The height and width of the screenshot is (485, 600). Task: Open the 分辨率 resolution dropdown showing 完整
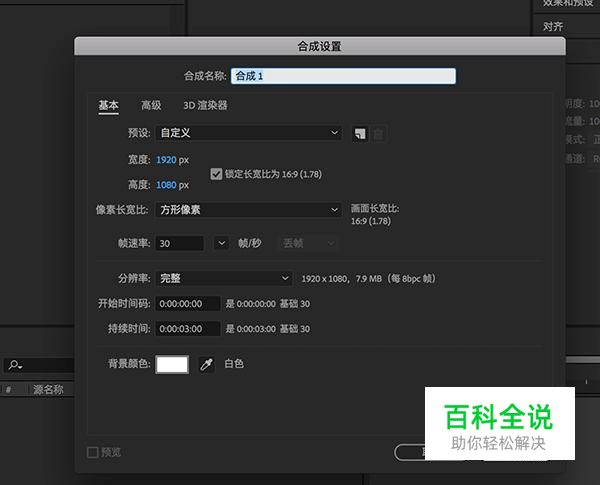(224, 278)
